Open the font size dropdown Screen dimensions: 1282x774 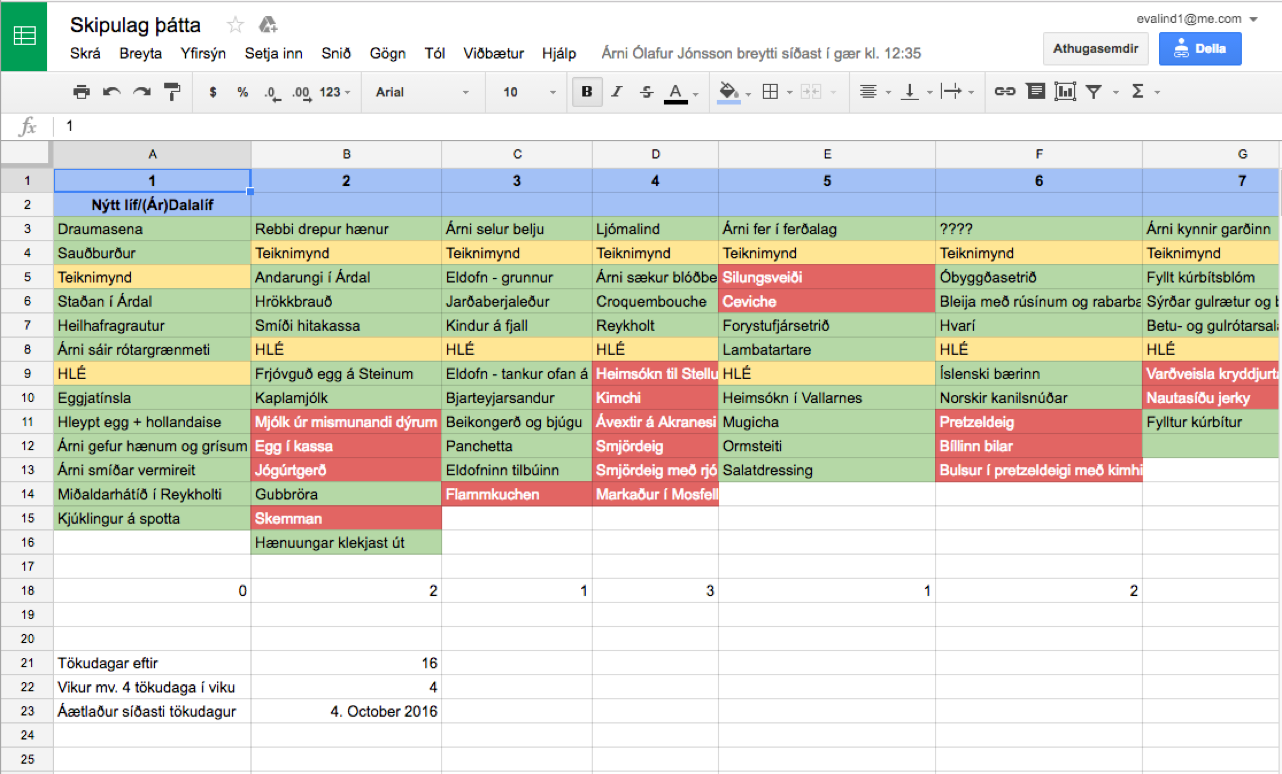pyautogui.click(x=529, y=92)
